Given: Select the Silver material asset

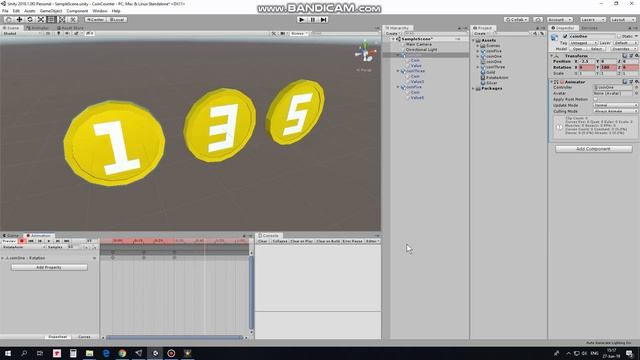Looking at the screenshot, I should [x=491, y=83].
